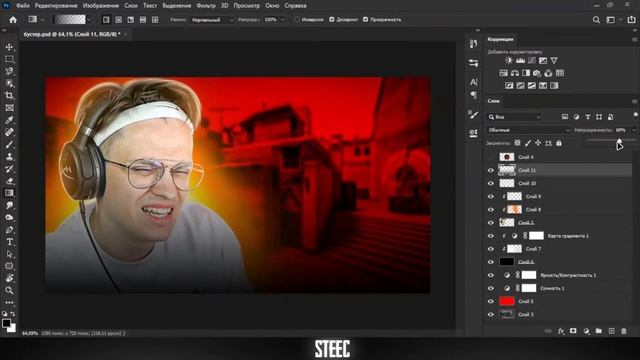Select the Crop tool
Image resolution: width=640 pixels, height=360 pixels.
(x=9, y=96)
